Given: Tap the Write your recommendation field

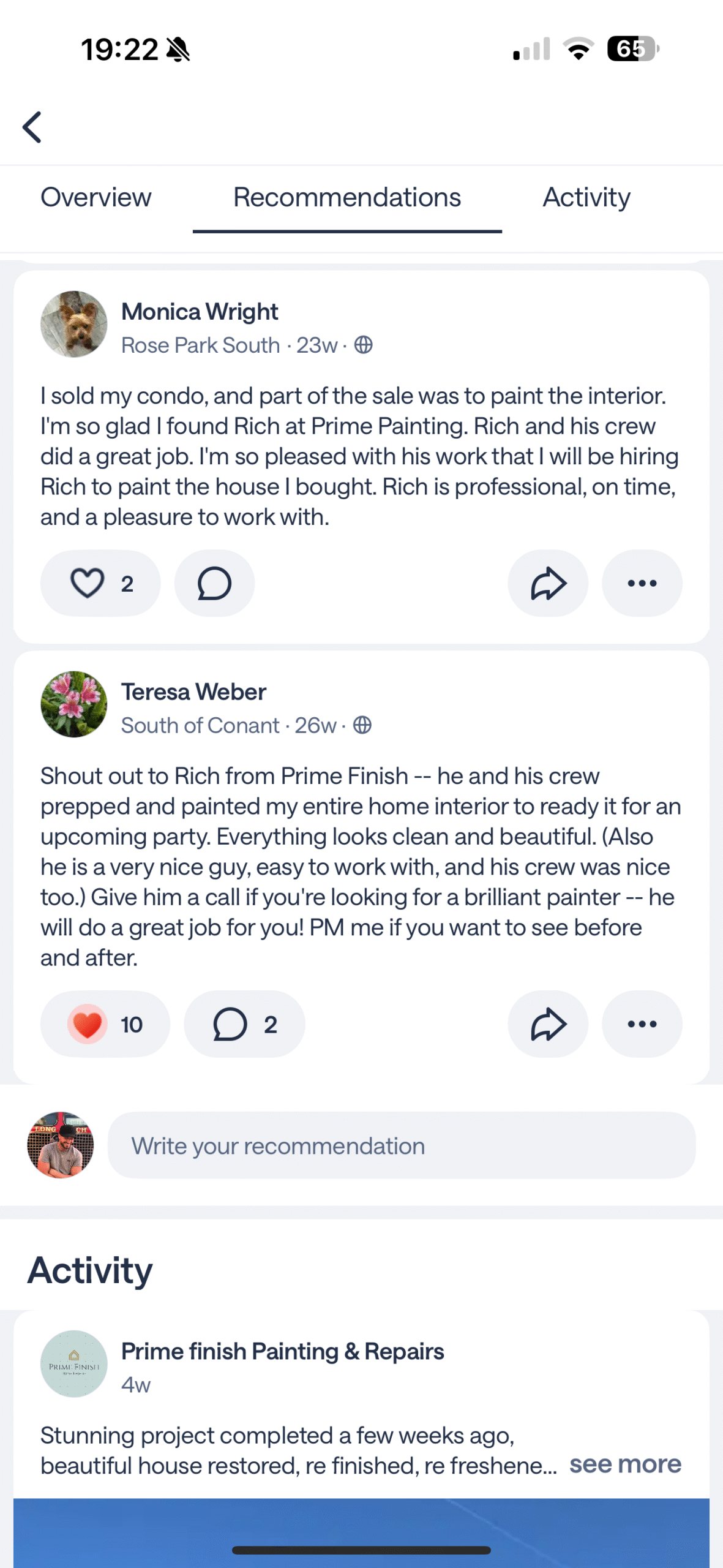Looking at the screenshot, I should [x=401, y=1145].
